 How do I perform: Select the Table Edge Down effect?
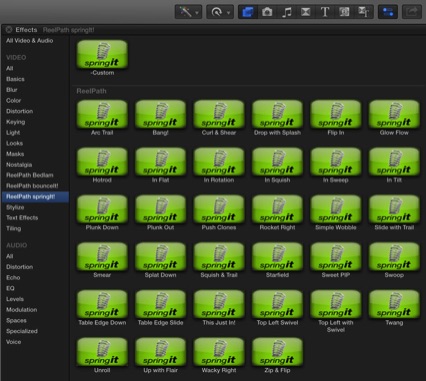coord(102,305)
